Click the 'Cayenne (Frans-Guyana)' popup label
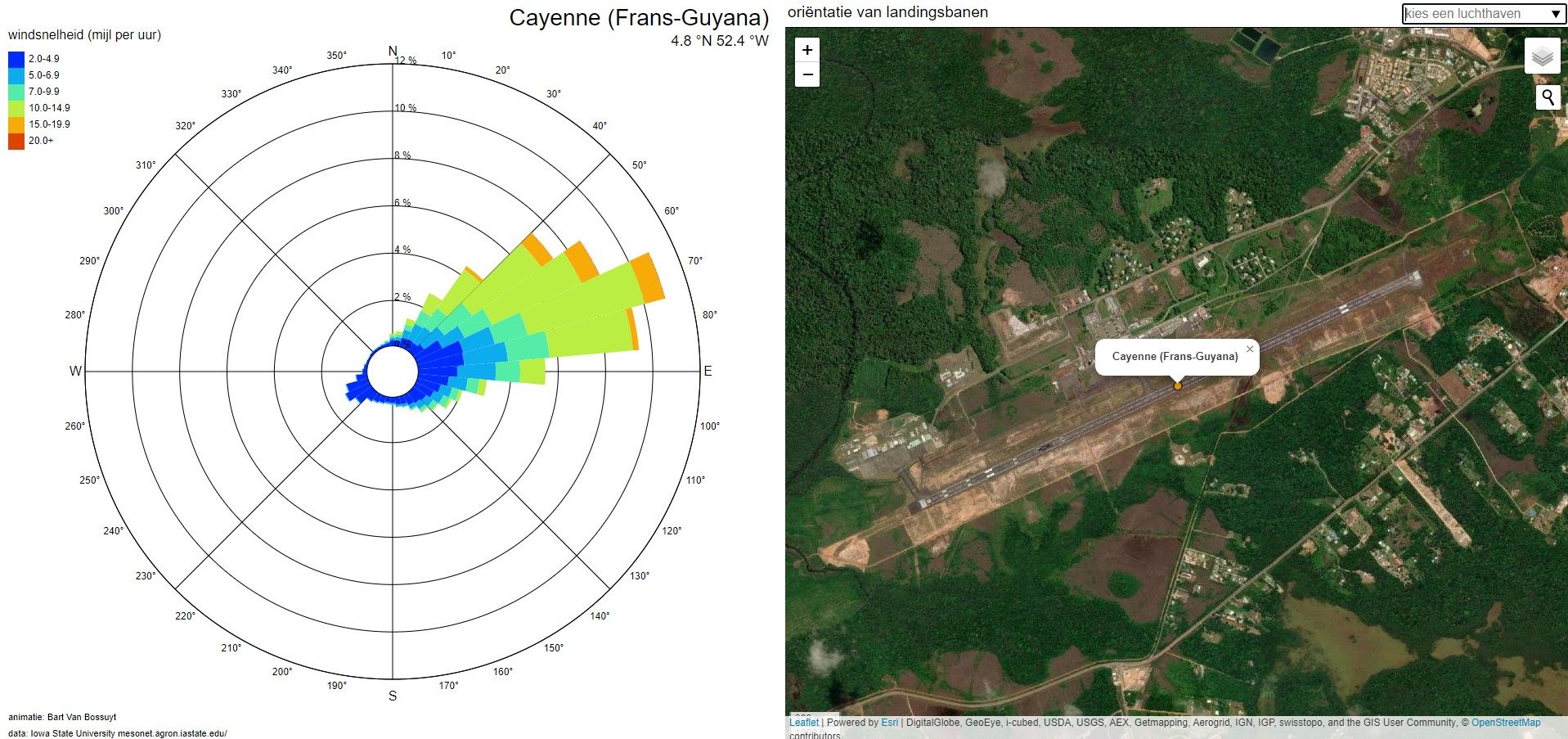Viewport: 1568px width, 739px height. [x=1175, y=356]
